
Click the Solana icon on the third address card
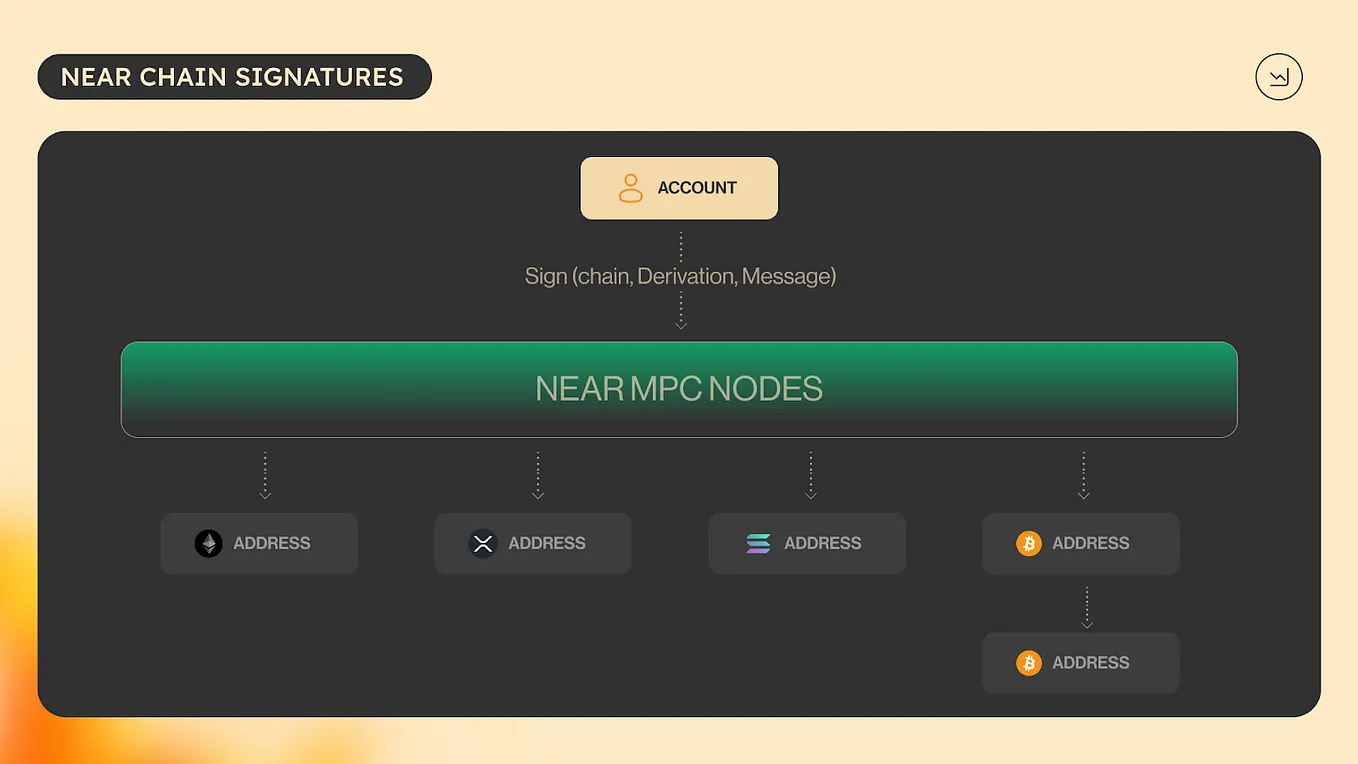tap(757, 543)
